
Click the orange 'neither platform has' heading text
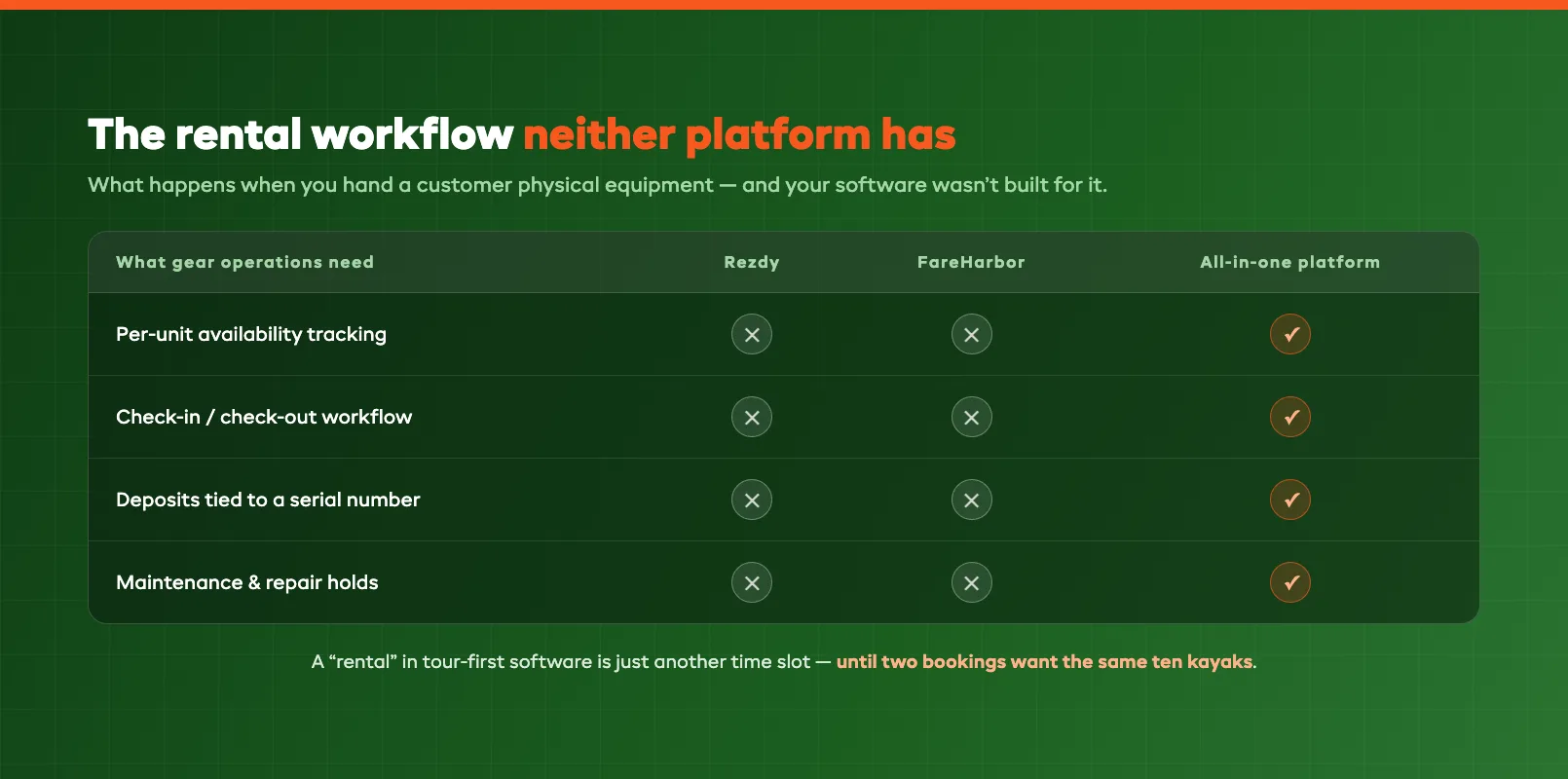739,134
